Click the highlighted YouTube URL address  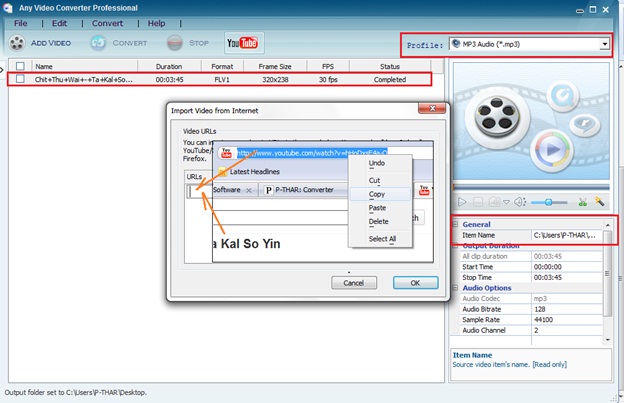(312, 153)
